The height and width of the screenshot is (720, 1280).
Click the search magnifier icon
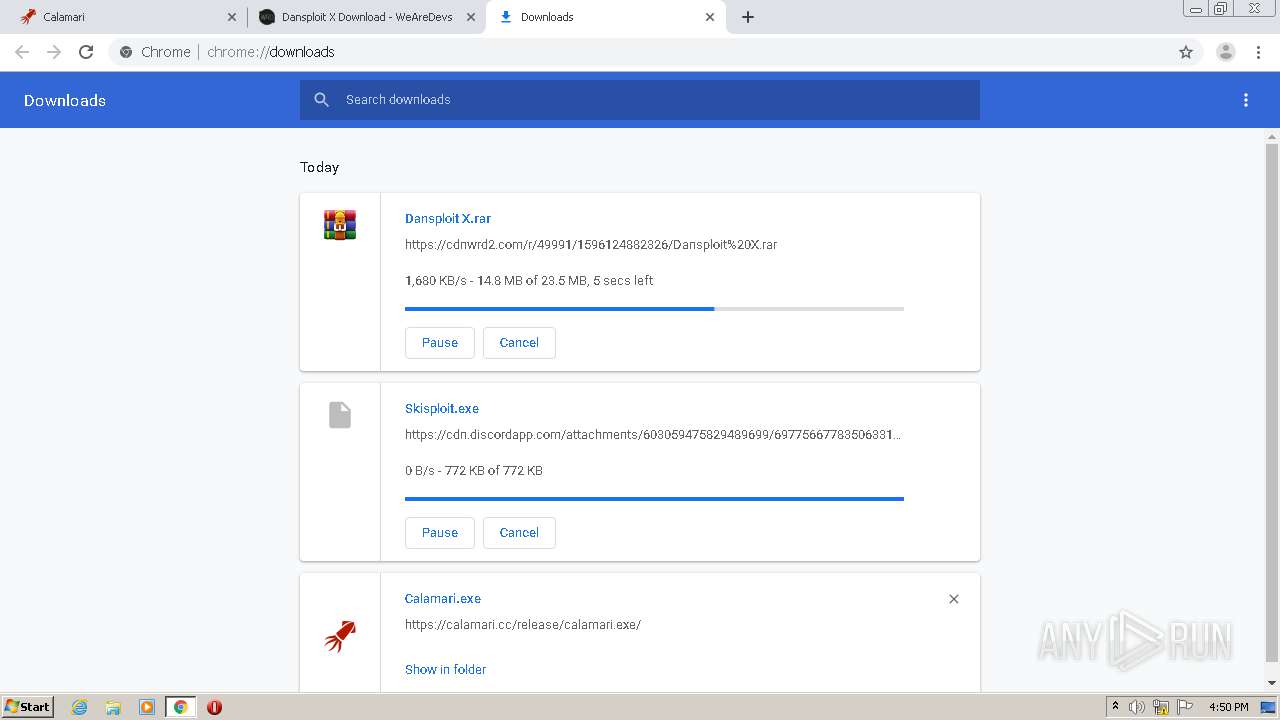(321, 100)
